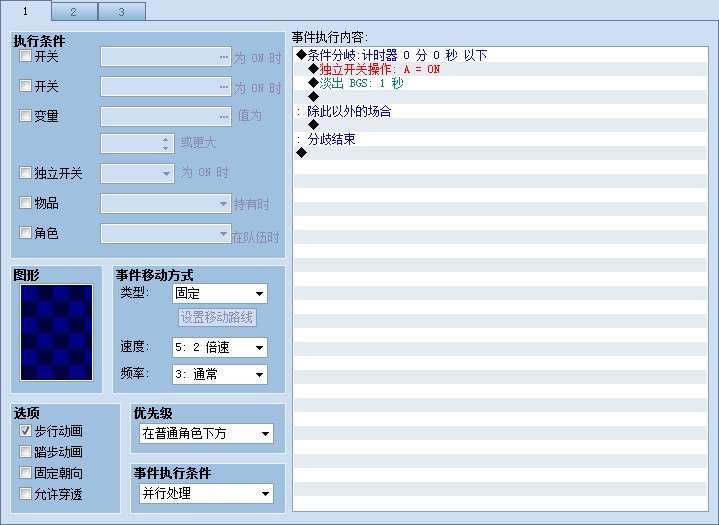Click the blue checkered 图形 preview
719x525 pixels.
pyautogui.click(x=56, y=332)
